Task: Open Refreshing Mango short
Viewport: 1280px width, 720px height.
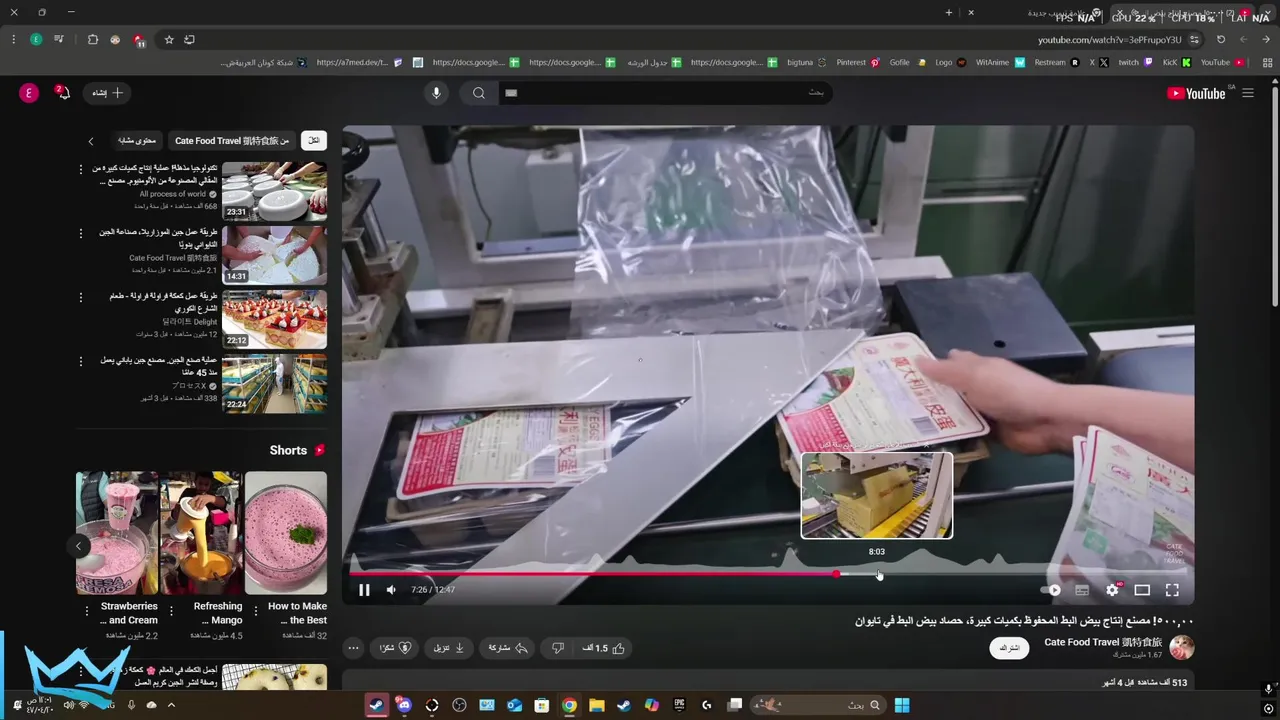Action: click(201, 533)
